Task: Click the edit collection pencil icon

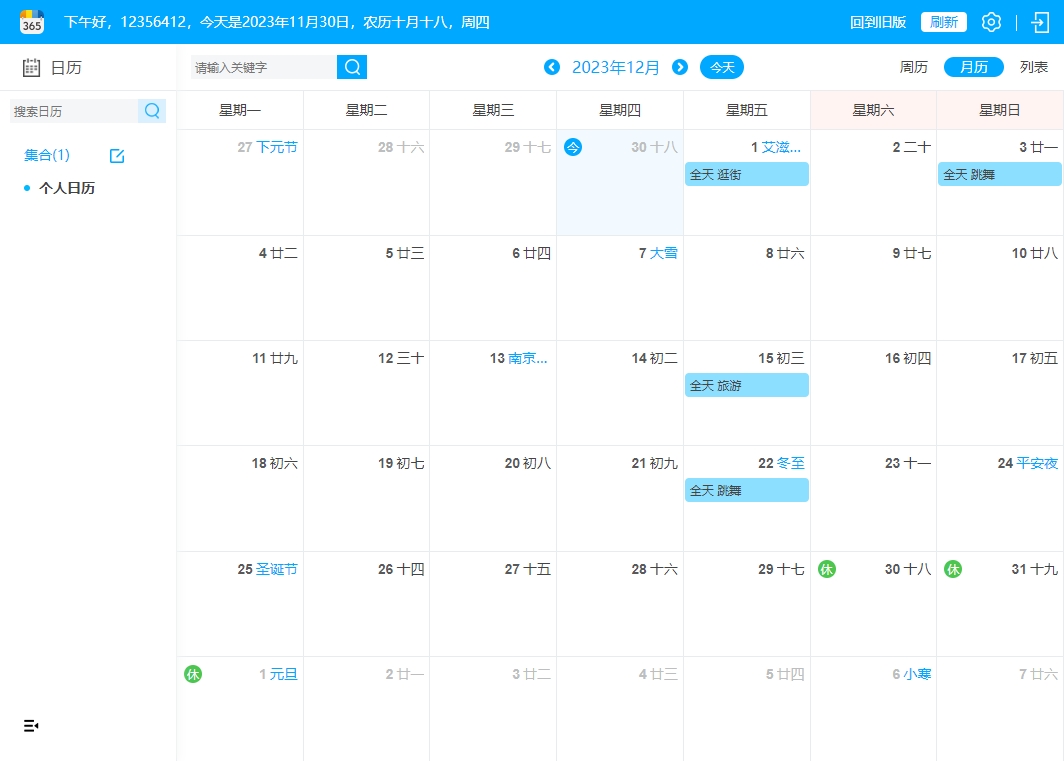Action: point(117,156)
